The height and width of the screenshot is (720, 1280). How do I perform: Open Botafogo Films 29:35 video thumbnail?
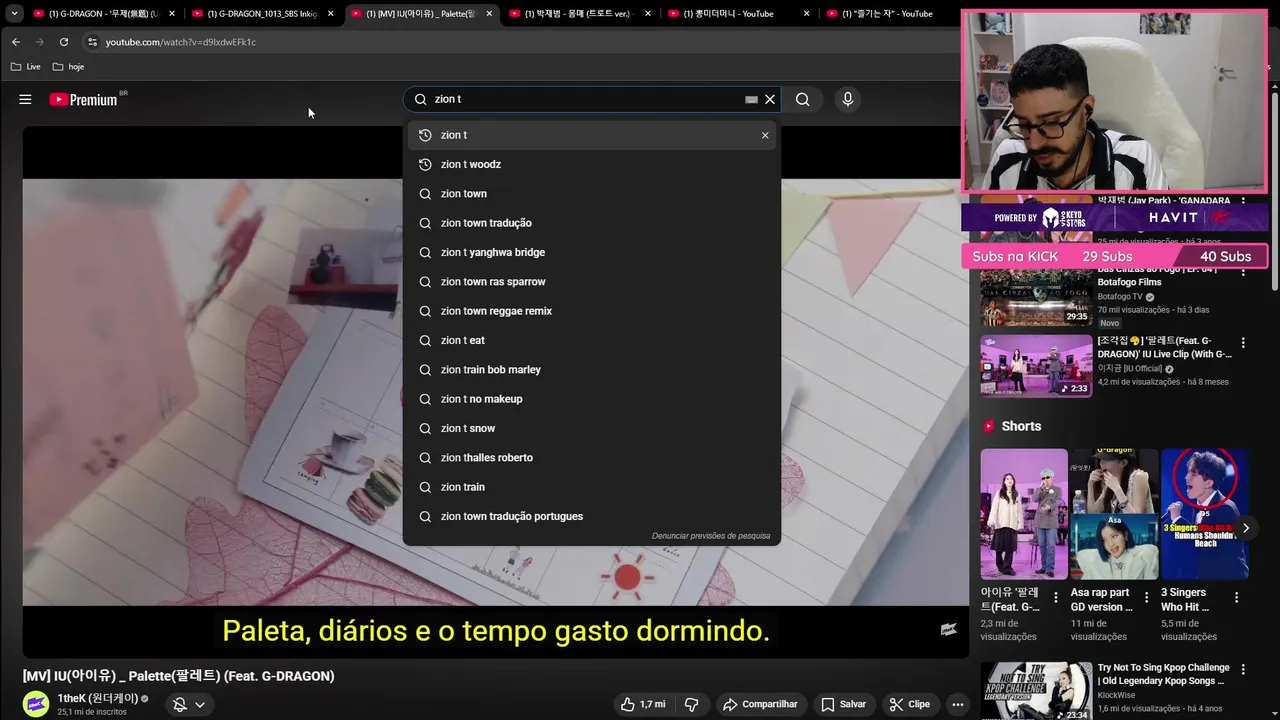[x=1036, y=296]
